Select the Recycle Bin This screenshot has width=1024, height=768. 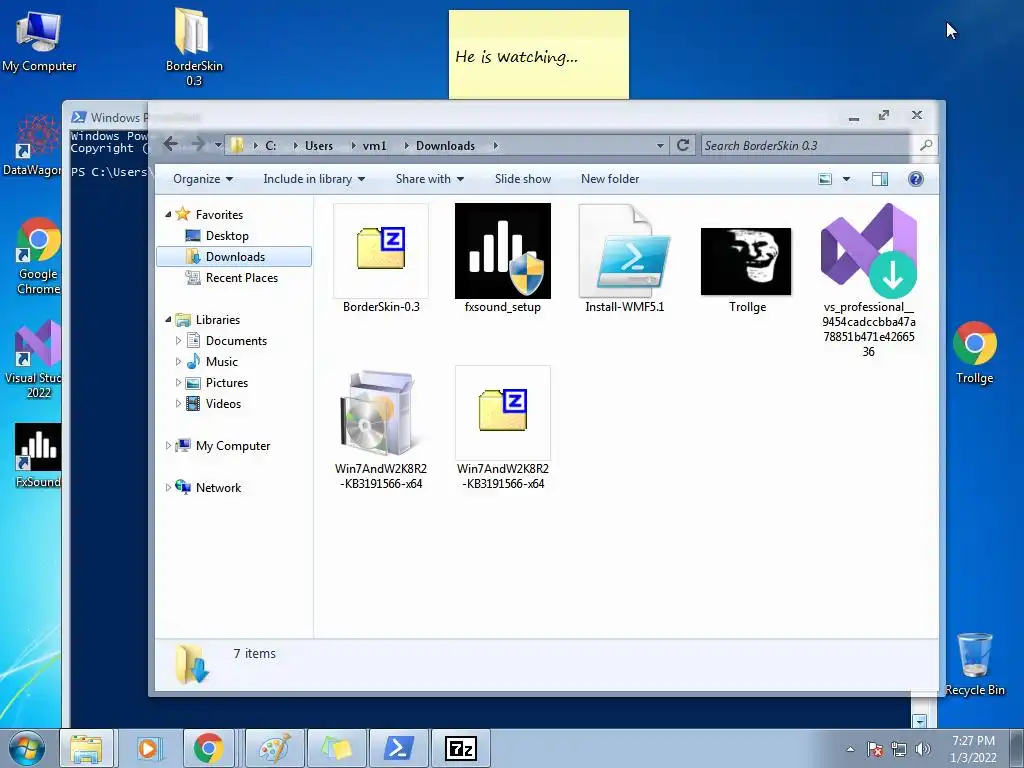pyautogui.click(x=974, y=665)
